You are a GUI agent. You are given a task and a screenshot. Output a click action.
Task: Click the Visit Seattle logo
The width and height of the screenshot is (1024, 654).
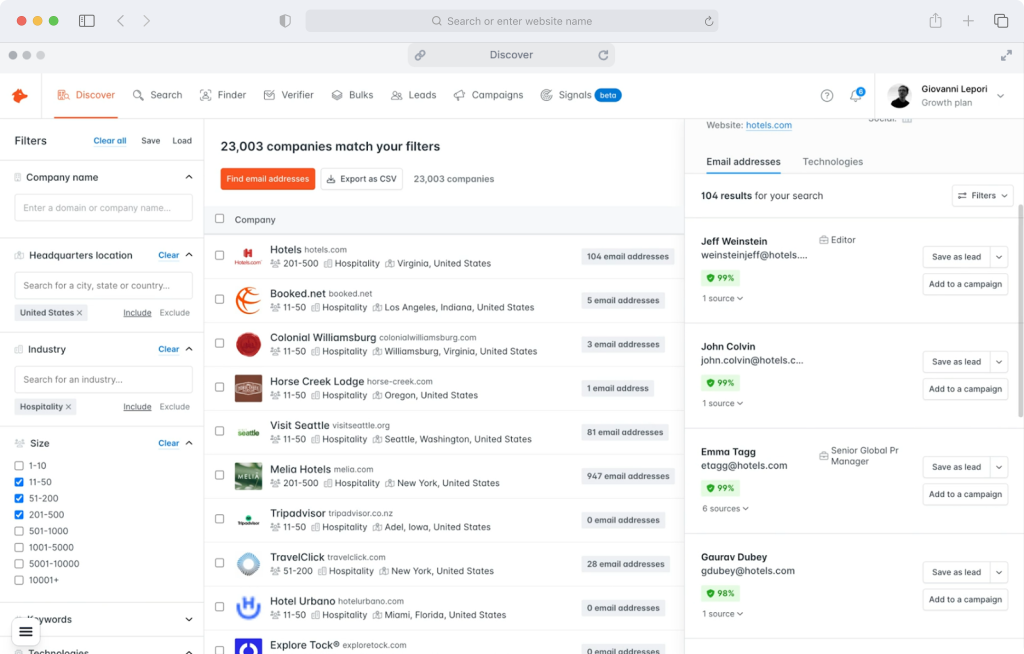point(248,432)
